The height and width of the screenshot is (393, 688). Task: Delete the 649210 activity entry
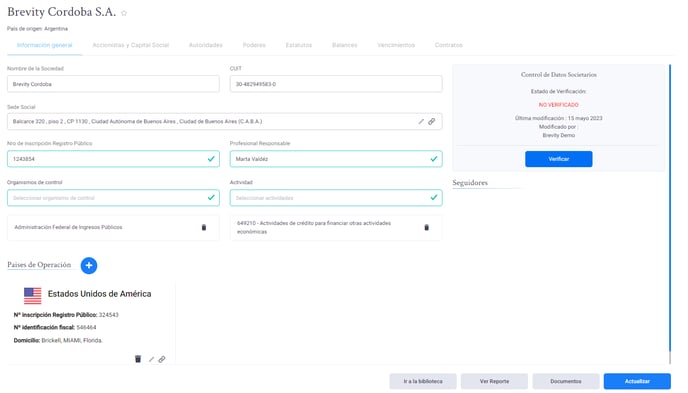(x=426, y=227)
